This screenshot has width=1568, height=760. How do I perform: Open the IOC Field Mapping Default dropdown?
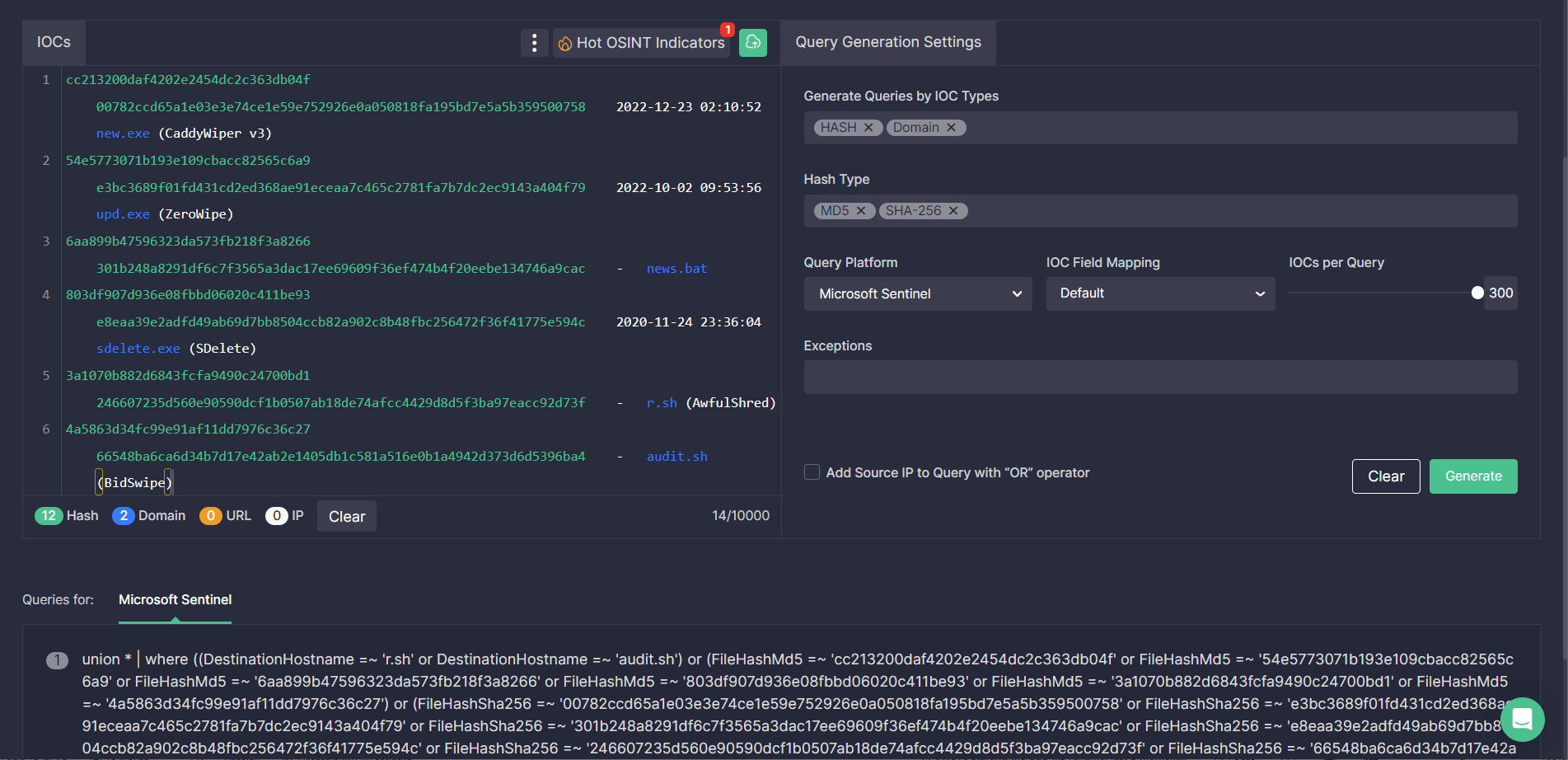(x=1160, y=293)
